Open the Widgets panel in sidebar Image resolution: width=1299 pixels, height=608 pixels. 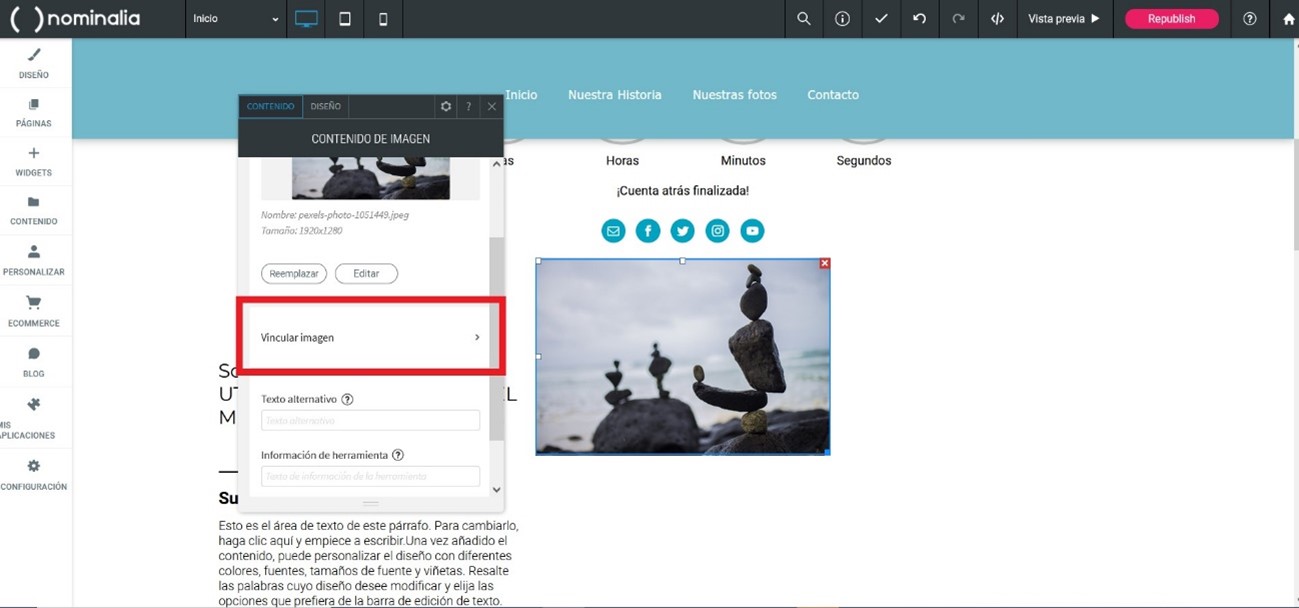[x=33, y=161]
